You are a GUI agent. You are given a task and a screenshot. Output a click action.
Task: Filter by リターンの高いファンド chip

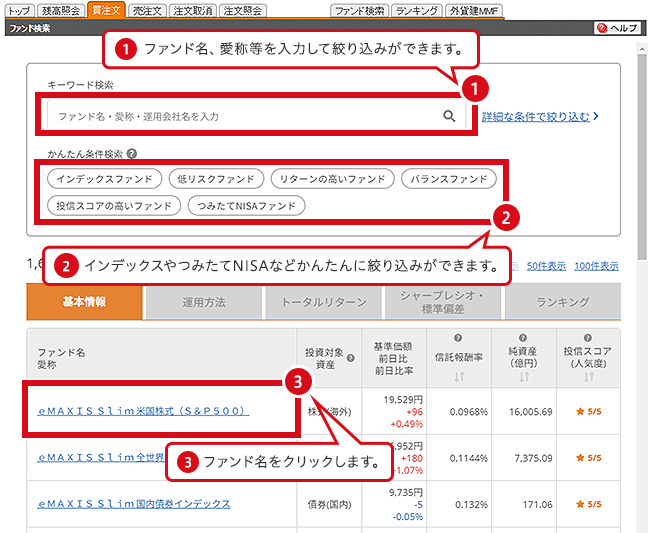[x=332, y=179]
